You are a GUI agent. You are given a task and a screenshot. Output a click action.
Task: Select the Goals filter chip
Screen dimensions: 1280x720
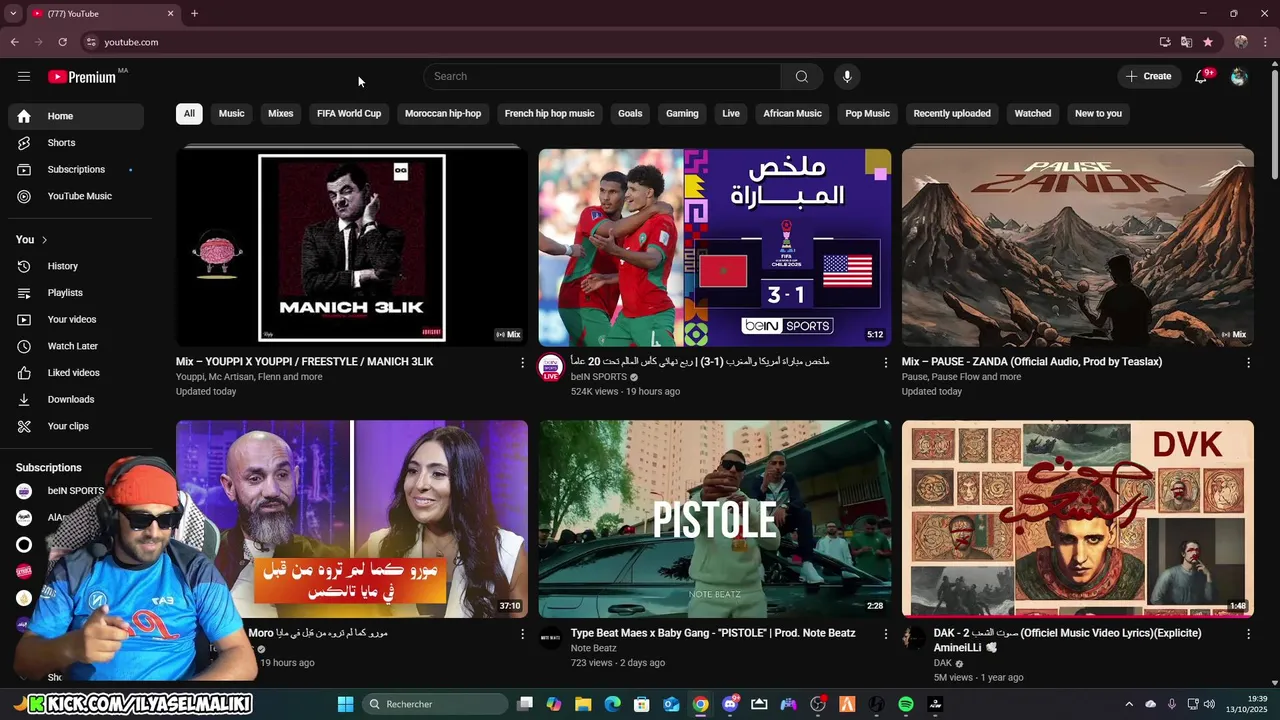(630, 113)
